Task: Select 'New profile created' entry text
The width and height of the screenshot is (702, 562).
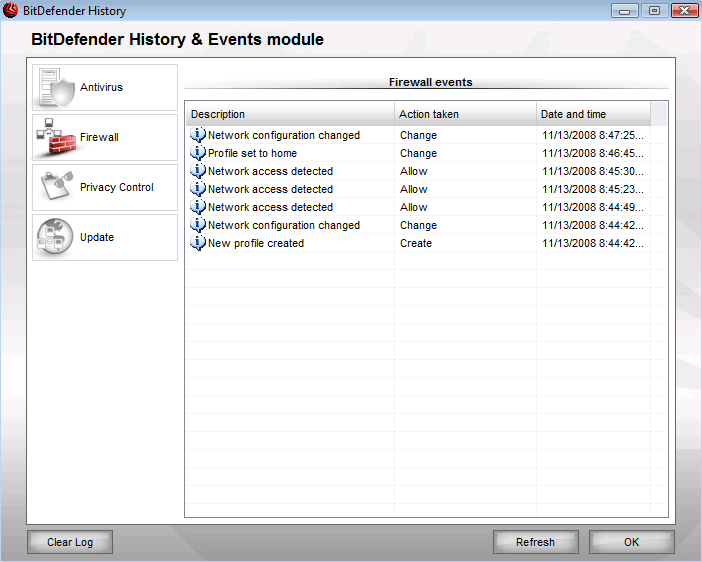Action: (256, 243)
